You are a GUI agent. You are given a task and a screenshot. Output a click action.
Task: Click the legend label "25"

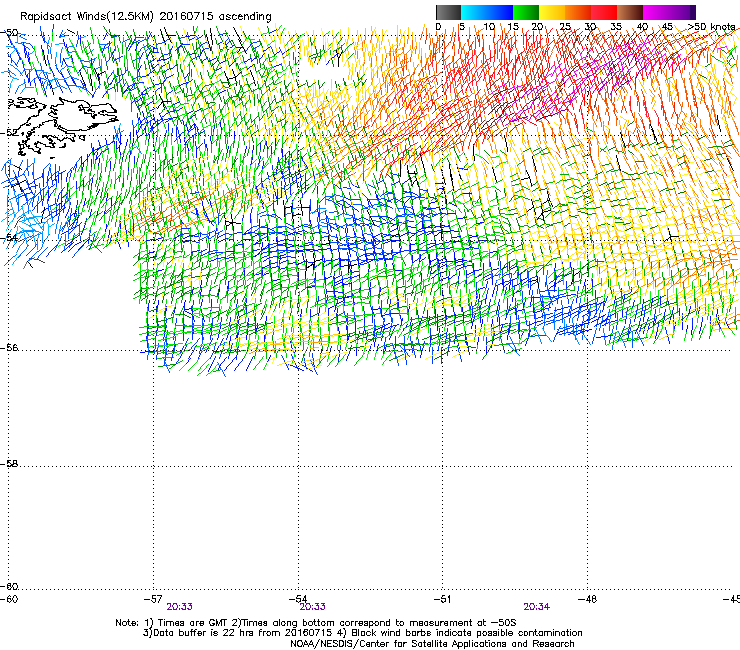[565, 27]
